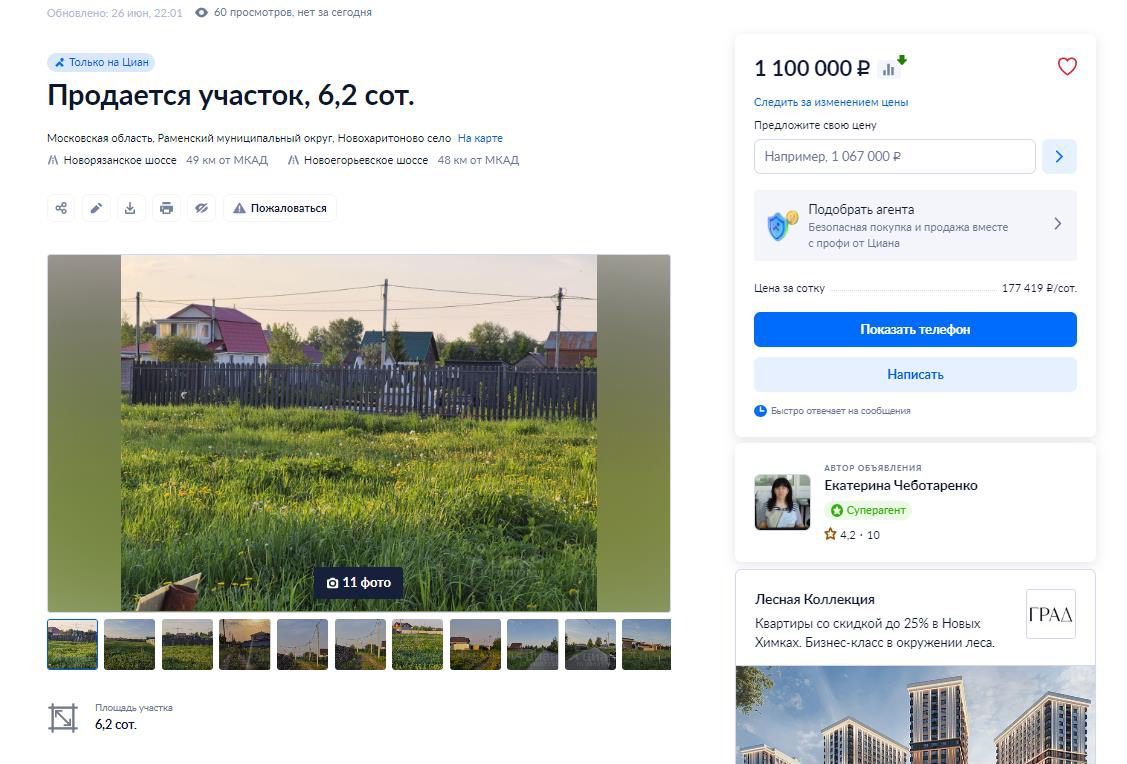Viewport: 1127px width, 764px height.
Task: Download the listing via download icon
Action: (x=130, y=208)
